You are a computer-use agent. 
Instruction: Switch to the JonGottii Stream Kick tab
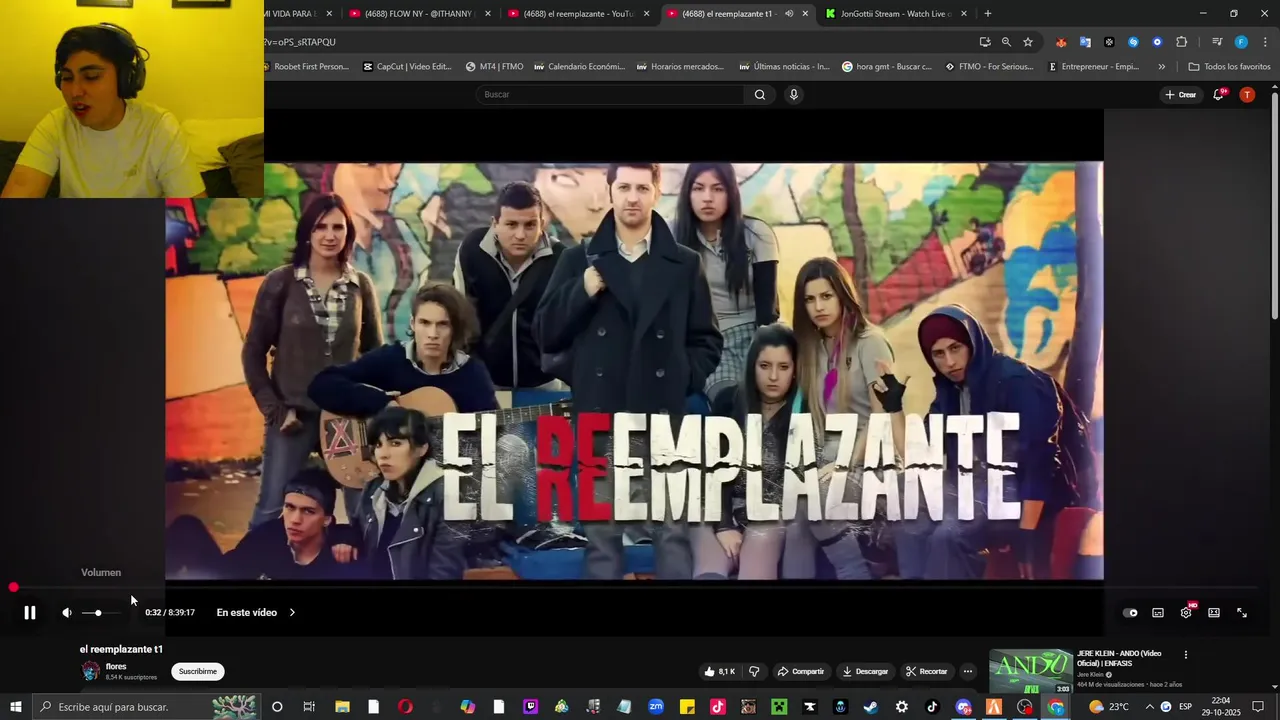coord(896,14)
